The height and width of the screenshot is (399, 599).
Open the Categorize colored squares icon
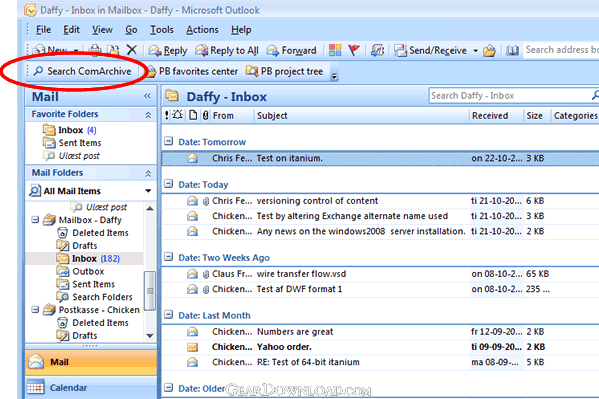335,50
